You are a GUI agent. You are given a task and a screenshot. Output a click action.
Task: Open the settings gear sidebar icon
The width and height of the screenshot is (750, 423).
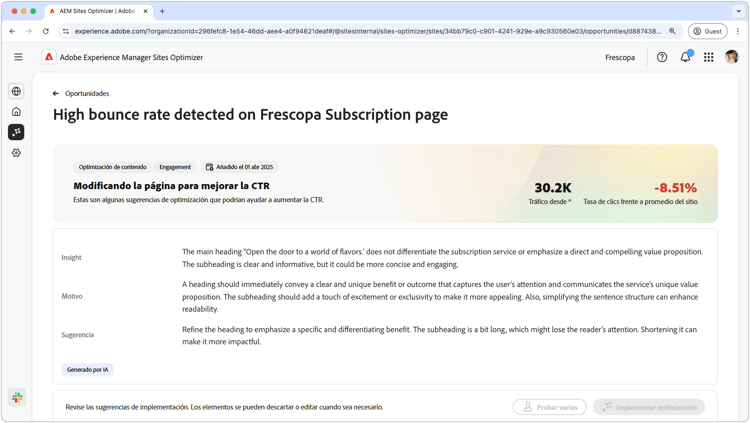16,153
